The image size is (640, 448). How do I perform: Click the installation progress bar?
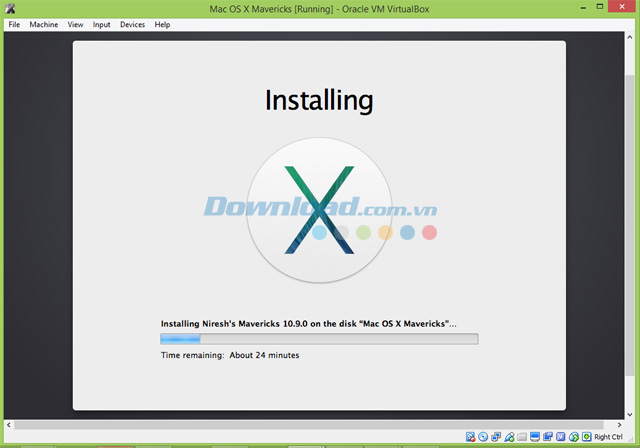coord(319,339)
